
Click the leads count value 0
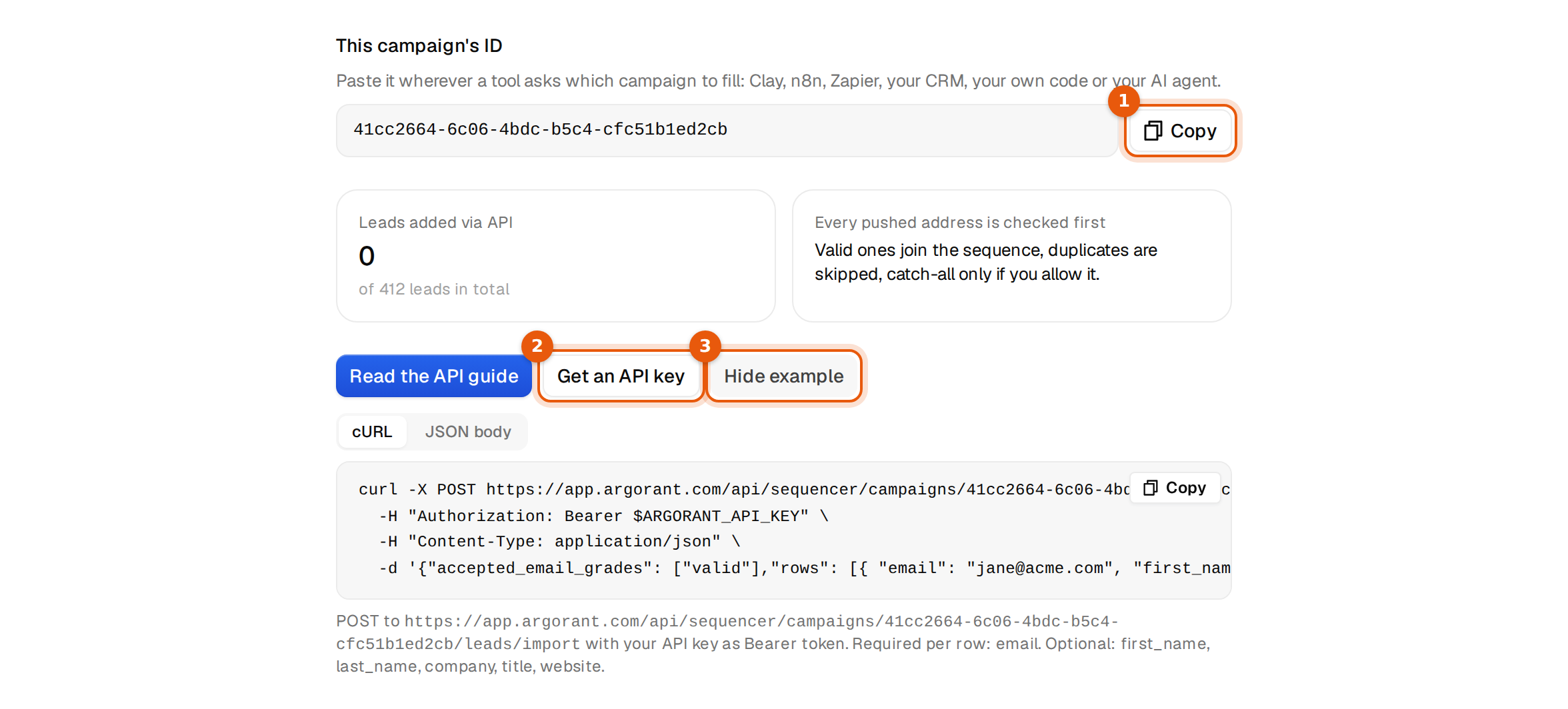coord(367,256)
